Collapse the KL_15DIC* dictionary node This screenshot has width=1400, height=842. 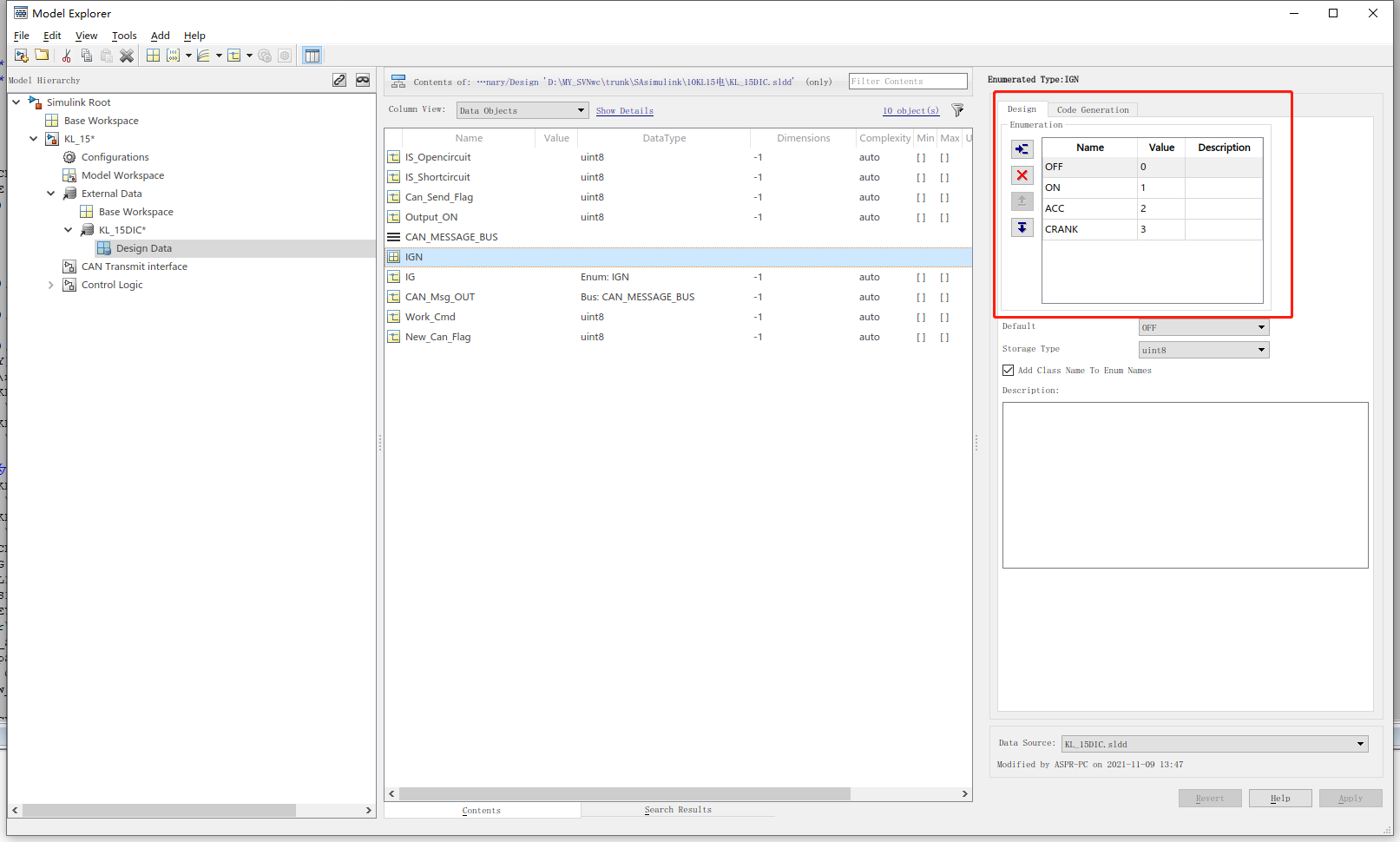[x=69, y=230]
